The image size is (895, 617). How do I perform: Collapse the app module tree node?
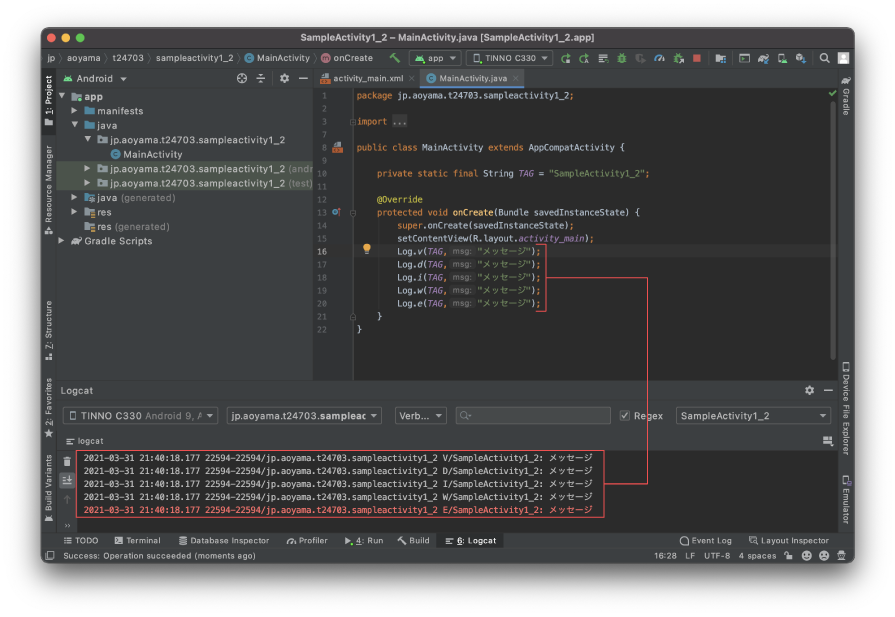click(62, 96)
